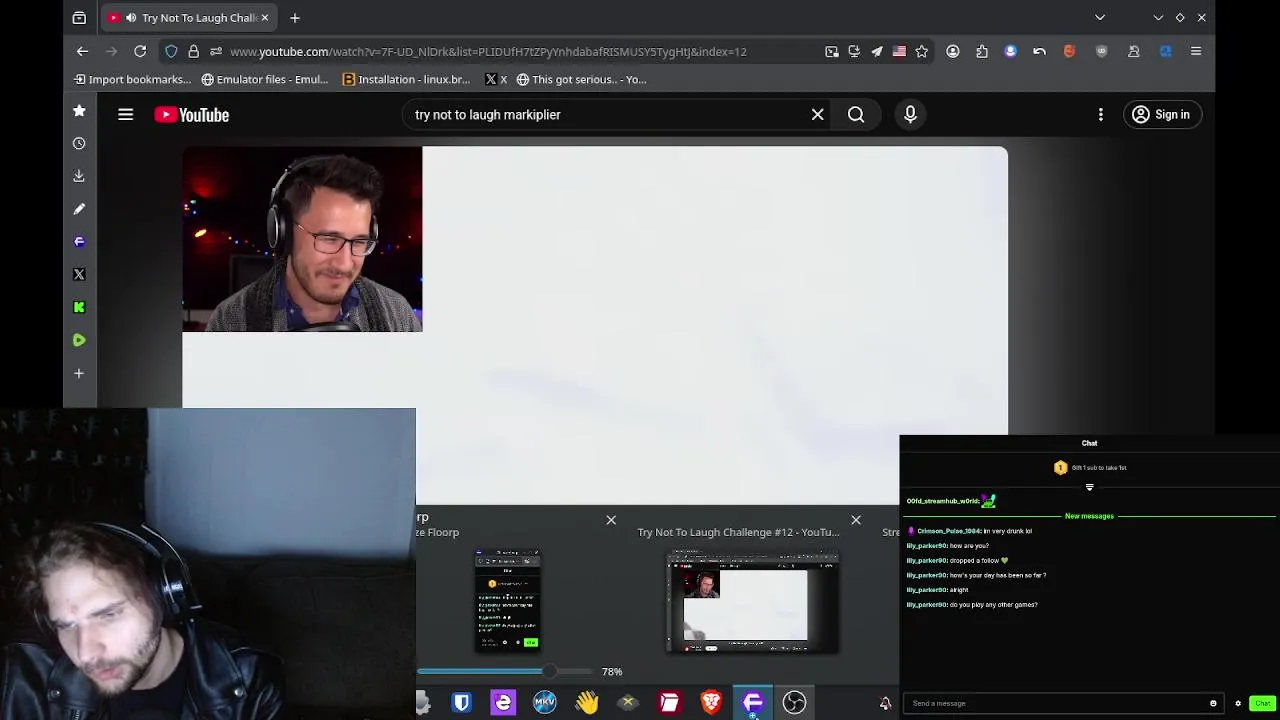This screenshot has width=1280, height=720.
Task: Open the X bookmark
Action: click(496, 79)
